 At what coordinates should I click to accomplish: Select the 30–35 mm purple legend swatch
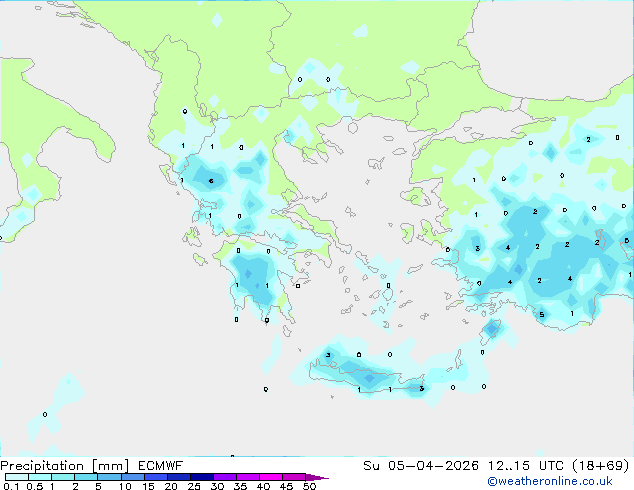(x=225, y=477)
